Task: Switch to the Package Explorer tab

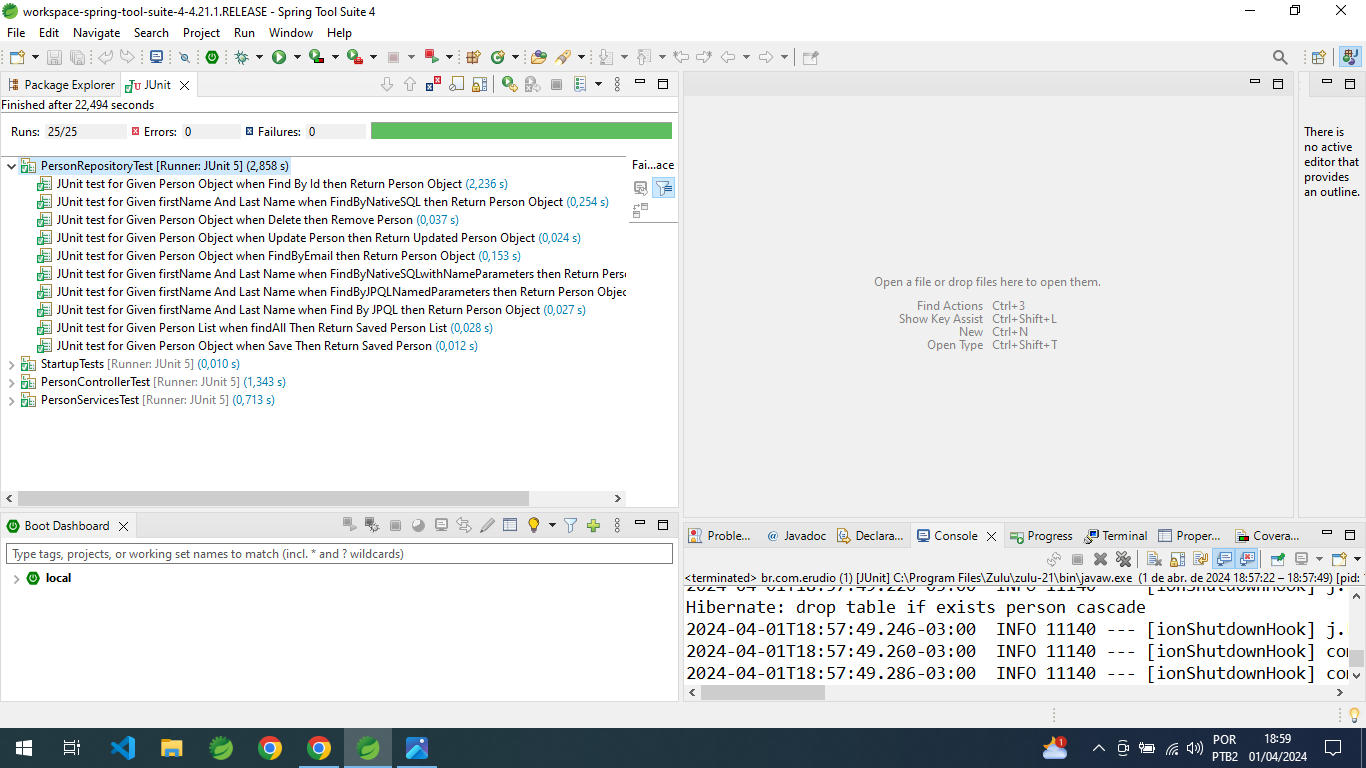Action: pos(60,85)
